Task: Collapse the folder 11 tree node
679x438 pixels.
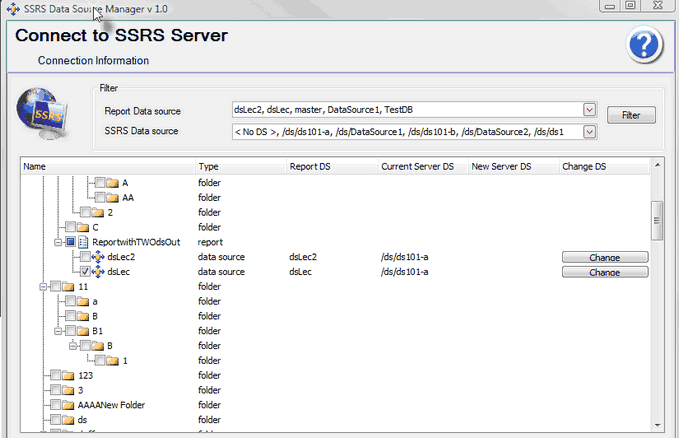Action: coord(43,287)
